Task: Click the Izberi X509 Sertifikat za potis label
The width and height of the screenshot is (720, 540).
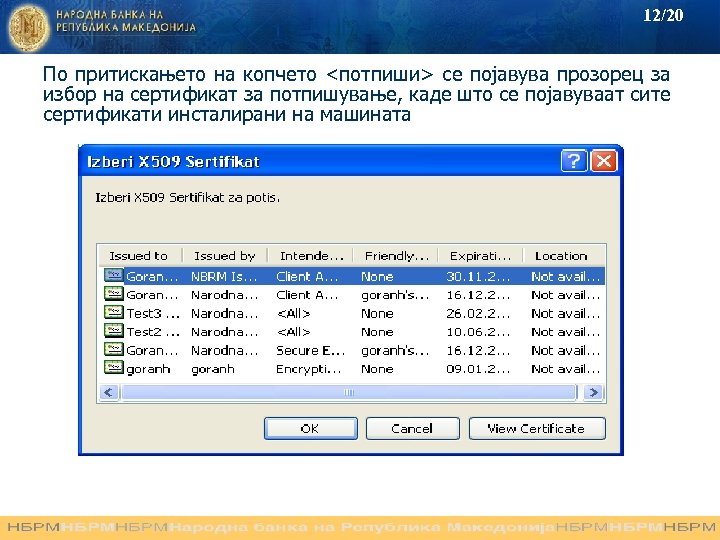Action: pyautogui.click(x=187, y=198)
